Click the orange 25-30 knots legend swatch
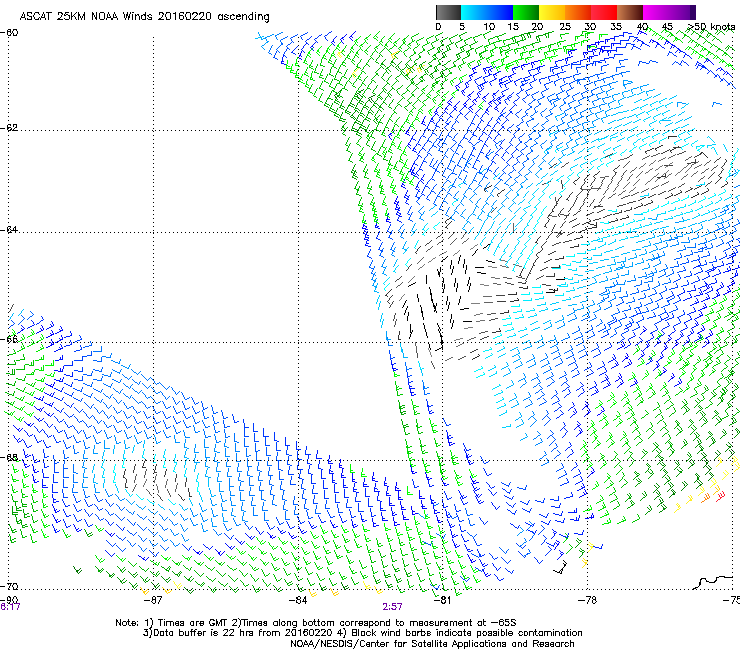Viewport: 740px width, 650px height. click(578, 12)
